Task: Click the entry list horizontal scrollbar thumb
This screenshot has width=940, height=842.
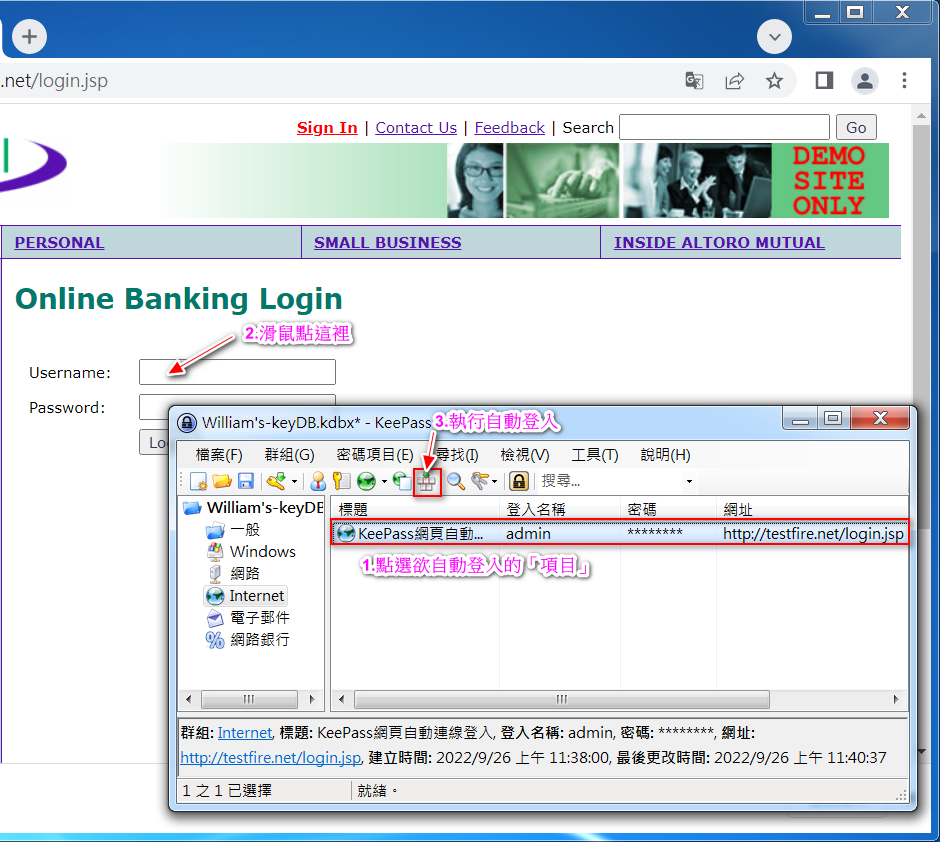Action: (x=562, y=699)
